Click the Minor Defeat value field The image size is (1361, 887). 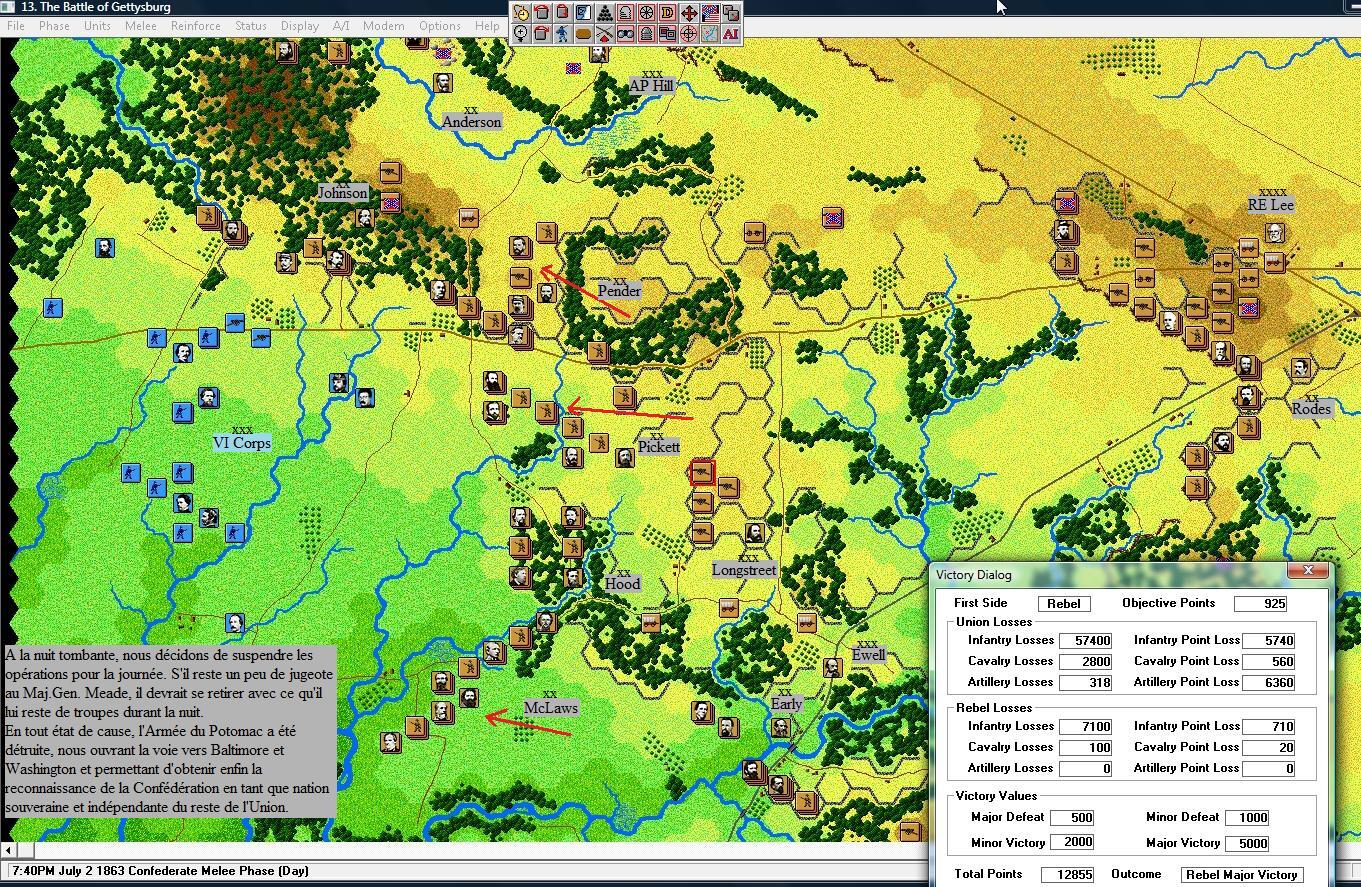pos(1247,818)
